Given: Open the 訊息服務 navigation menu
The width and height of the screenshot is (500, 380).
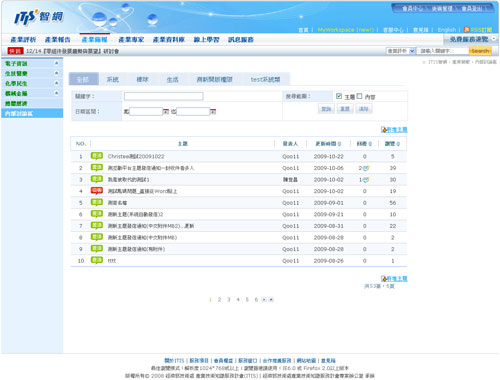Looking at the screenshot, I should [241, 40].
